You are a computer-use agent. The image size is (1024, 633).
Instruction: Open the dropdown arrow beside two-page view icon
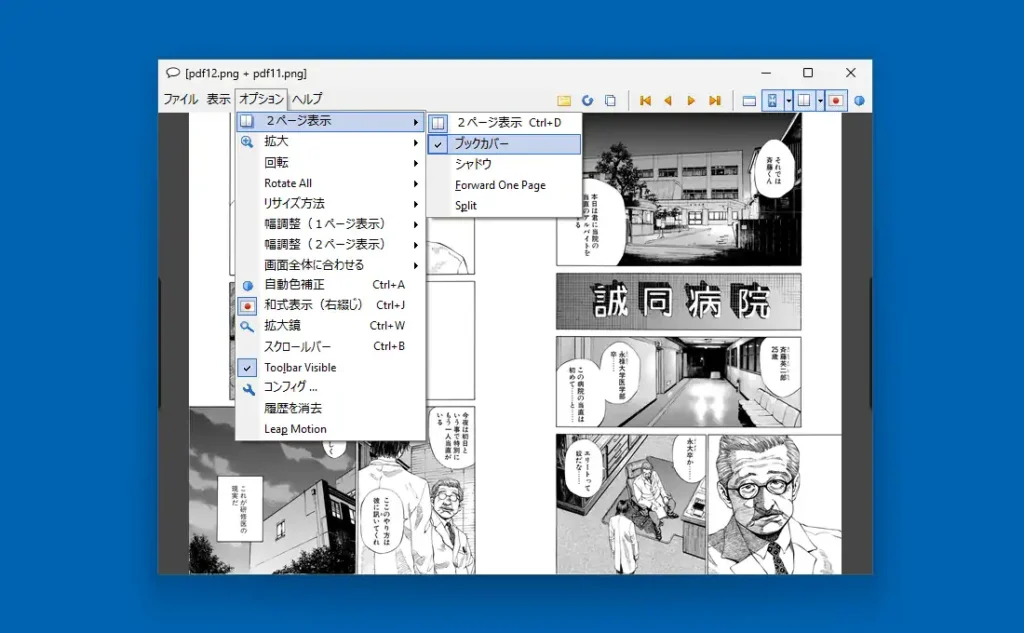tap(820, 99)
